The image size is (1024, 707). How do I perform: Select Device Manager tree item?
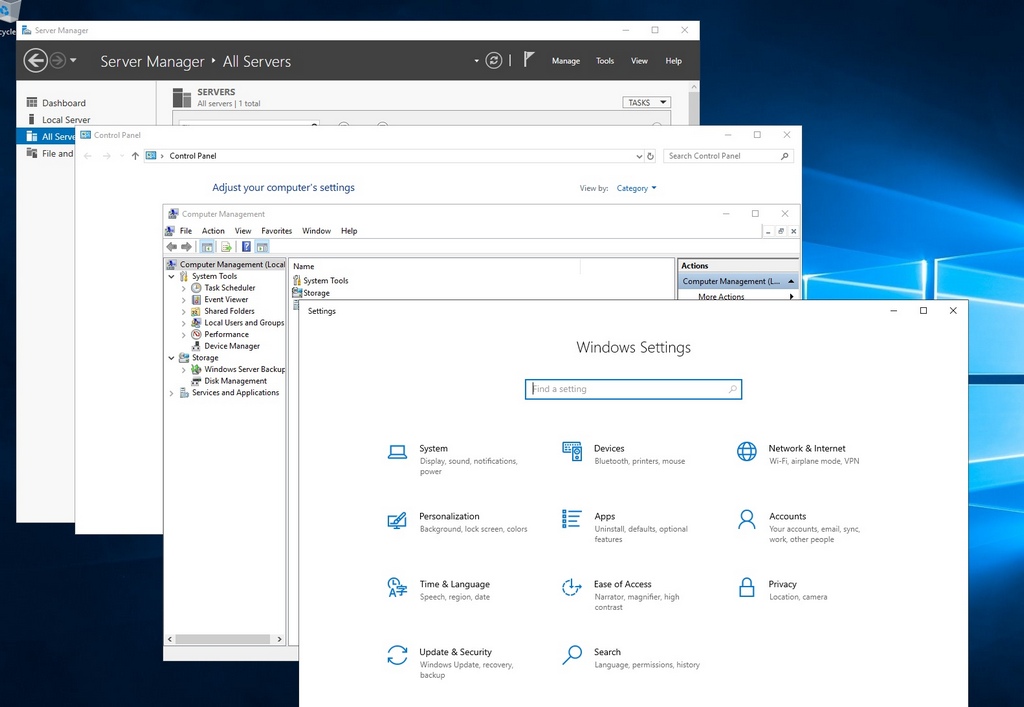pos(231,346)
